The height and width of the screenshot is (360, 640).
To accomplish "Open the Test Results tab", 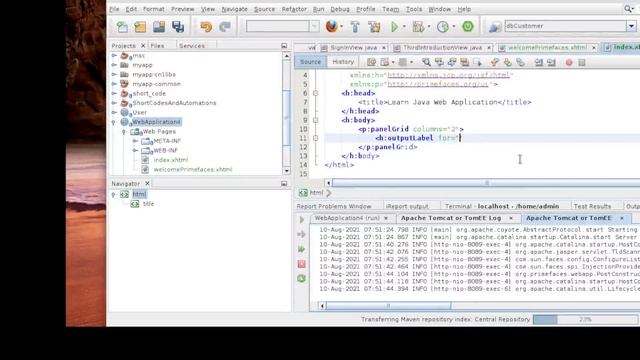I will 592,206.
